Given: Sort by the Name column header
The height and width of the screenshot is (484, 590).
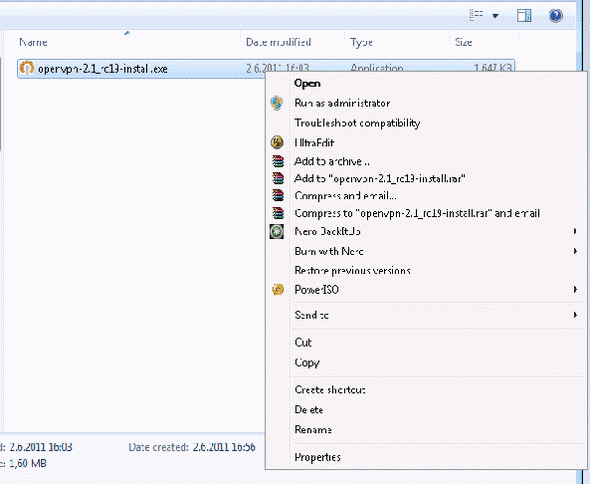Looking at the screenshot, I should coord(33,42).
